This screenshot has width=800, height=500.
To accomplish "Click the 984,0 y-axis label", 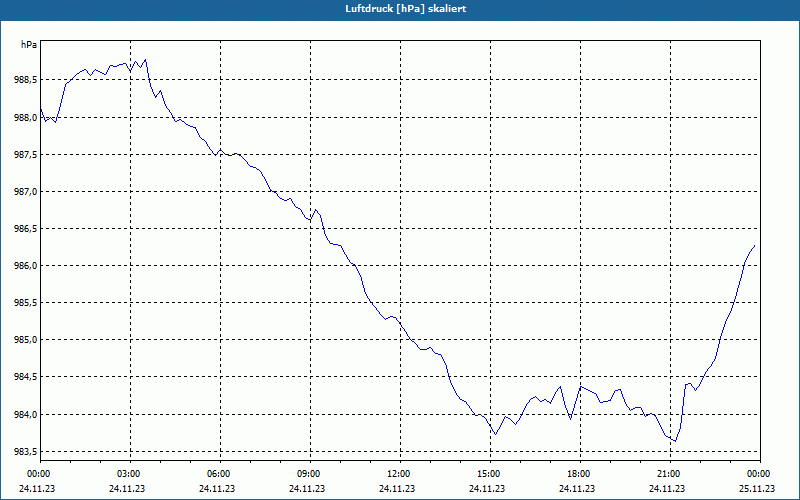I will [x=25, y=414].
